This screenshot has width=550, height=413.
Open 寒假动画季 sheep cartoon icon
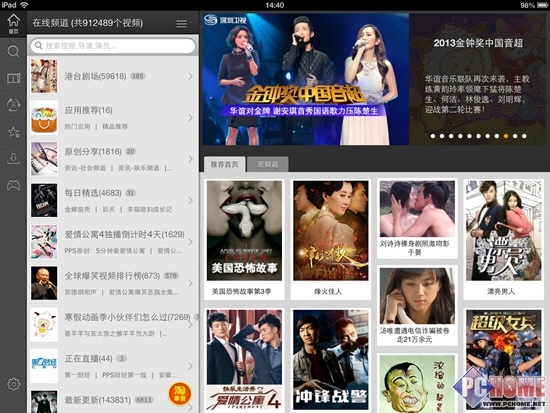pyautogui.click(x=44, y=325)
